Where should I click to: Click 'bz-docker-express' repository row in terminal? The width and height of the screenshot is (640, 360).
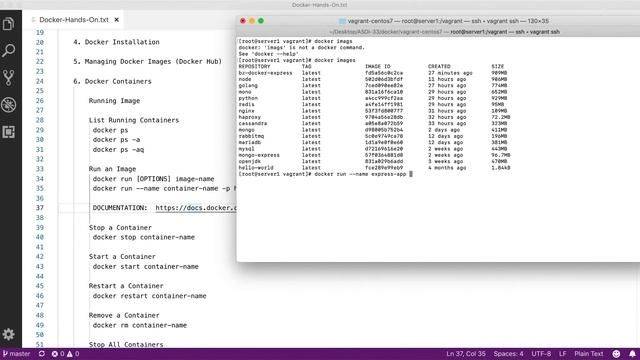tap(374, 73)
